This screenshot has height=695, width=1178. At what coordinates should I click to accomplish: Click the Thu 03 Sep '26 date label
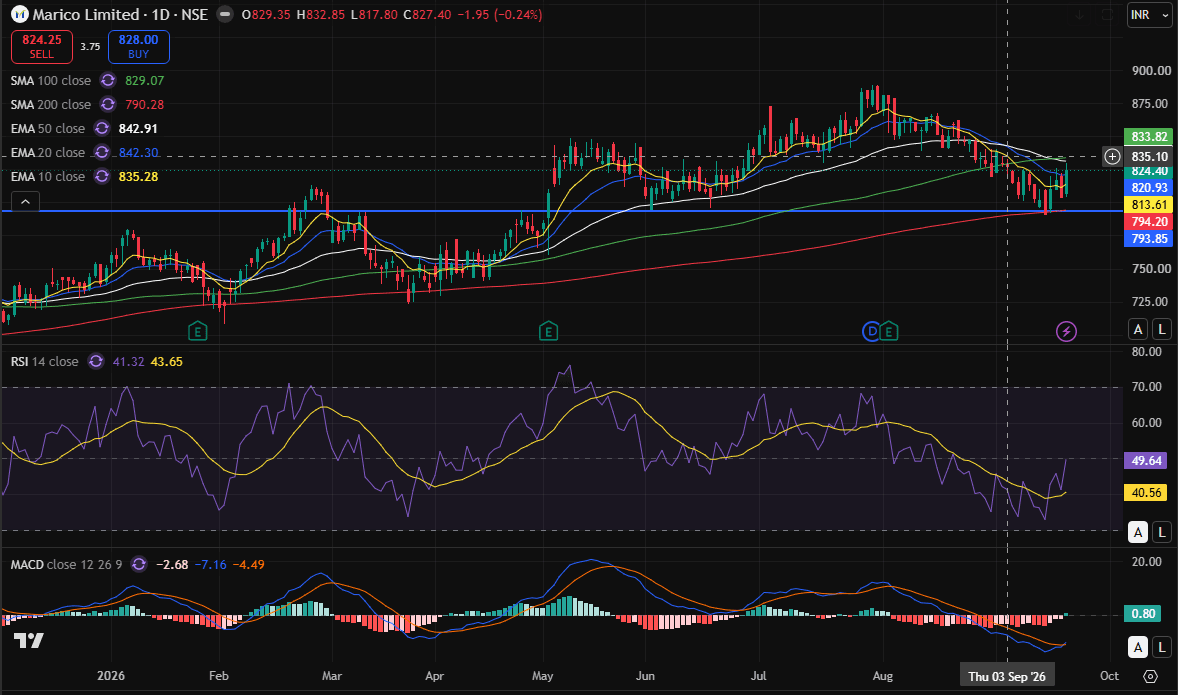pyautogui.click(x=1007, y=676)
